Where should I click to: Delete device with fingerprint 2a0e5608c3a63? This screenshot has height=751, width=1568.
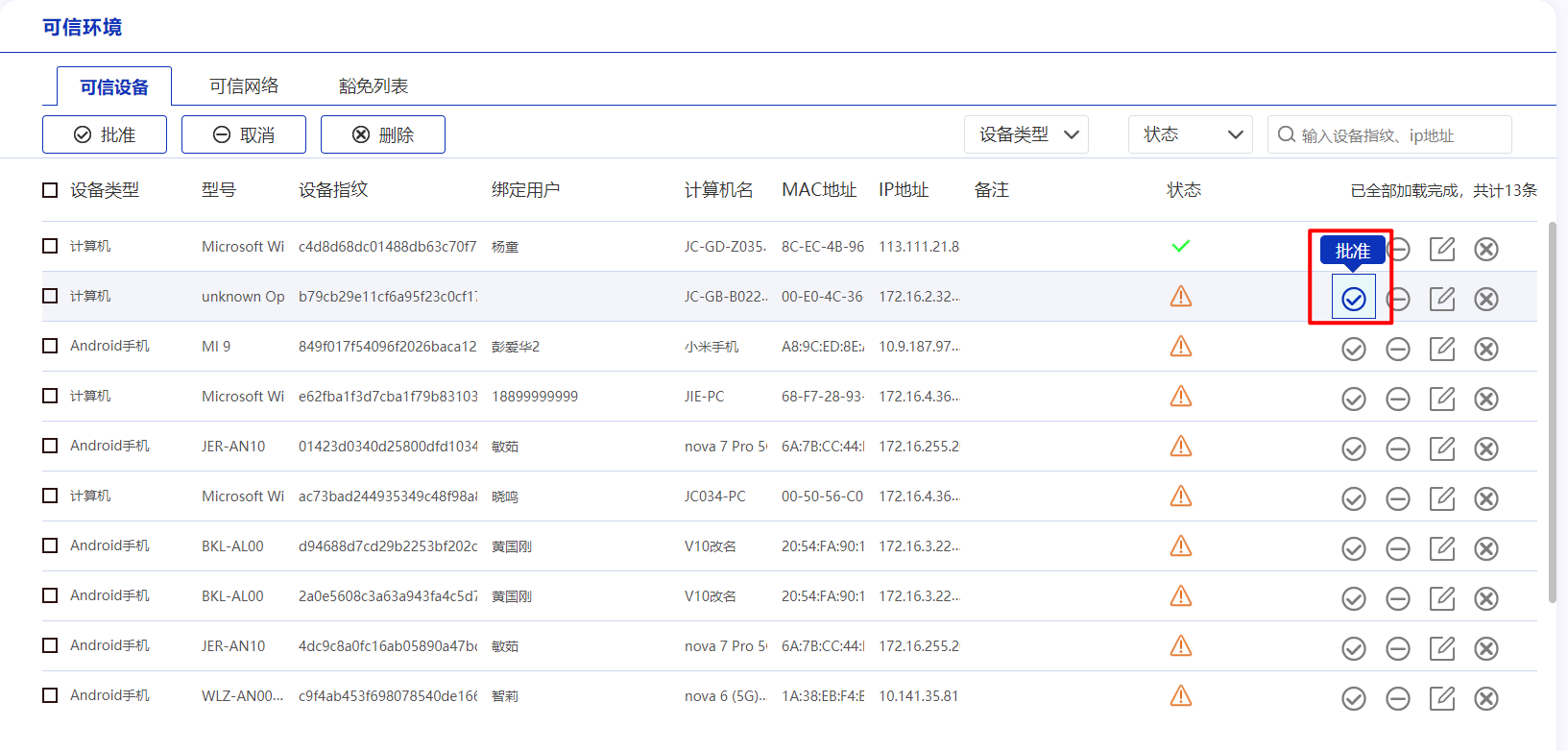(x=1486, y=598)
